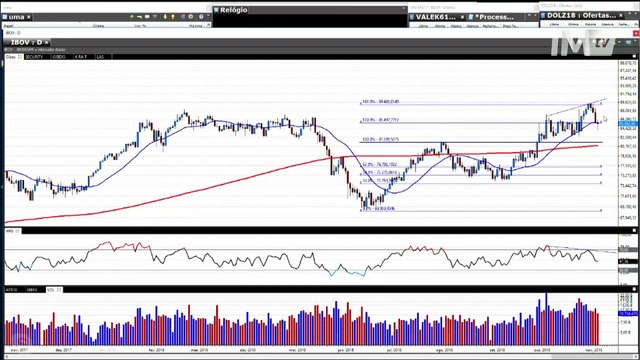Click the grid icon beside the VOL tab
This screenshot has height=360, width=640.
[x=59, y=290]
